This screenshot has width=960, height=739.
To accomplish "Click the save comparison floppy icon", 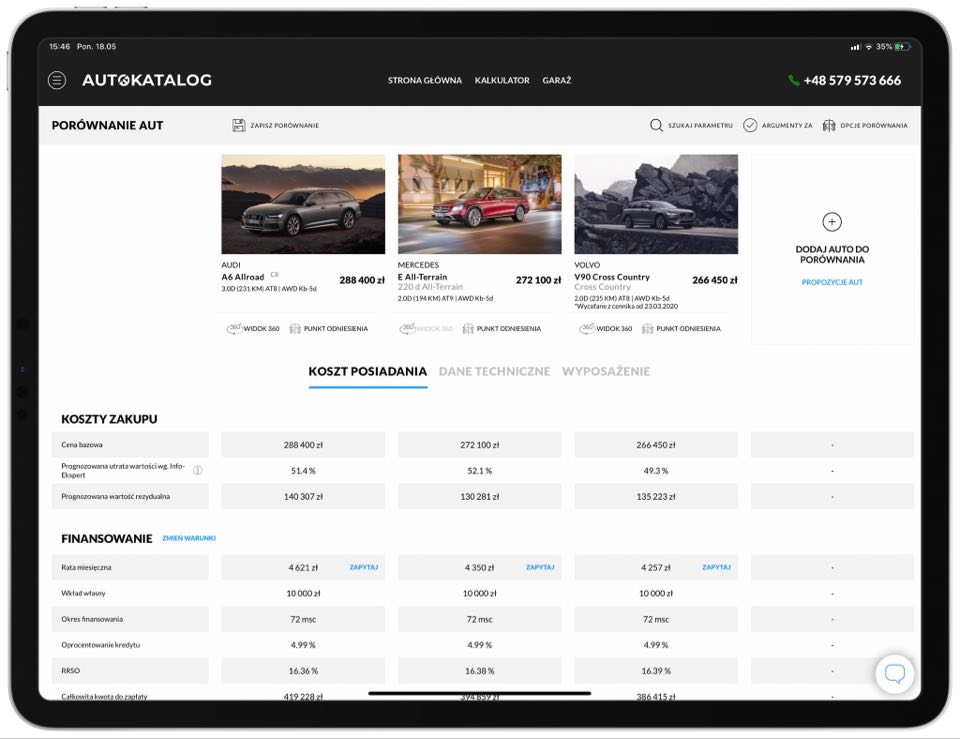I will pos(239,126).
